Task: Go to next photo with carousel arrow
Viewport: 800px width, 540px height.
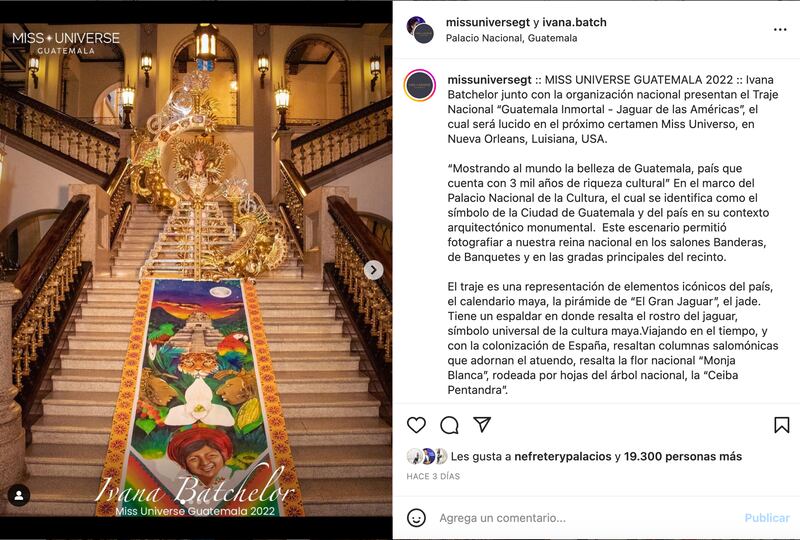Action: [x=373, y=269]
